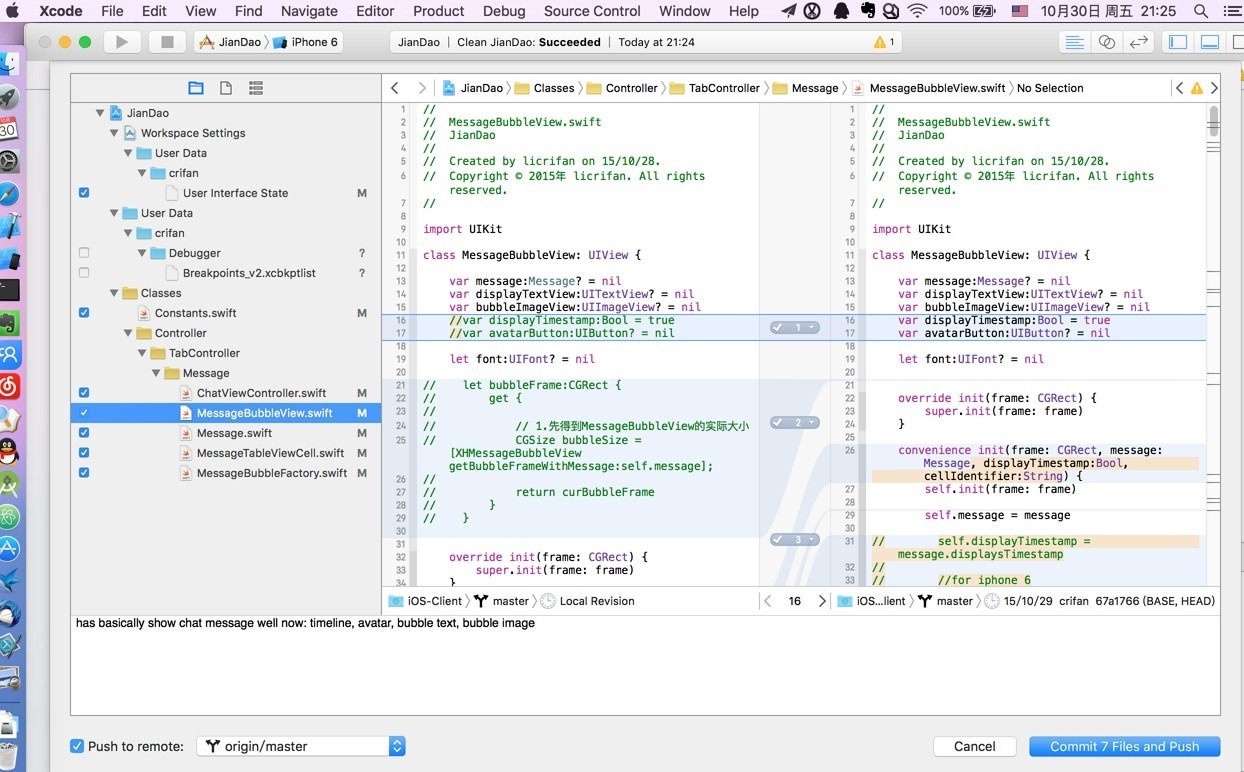Open the Assistant editor icon
Screen dimensions: 1244x772
(x=1106, y=42)
